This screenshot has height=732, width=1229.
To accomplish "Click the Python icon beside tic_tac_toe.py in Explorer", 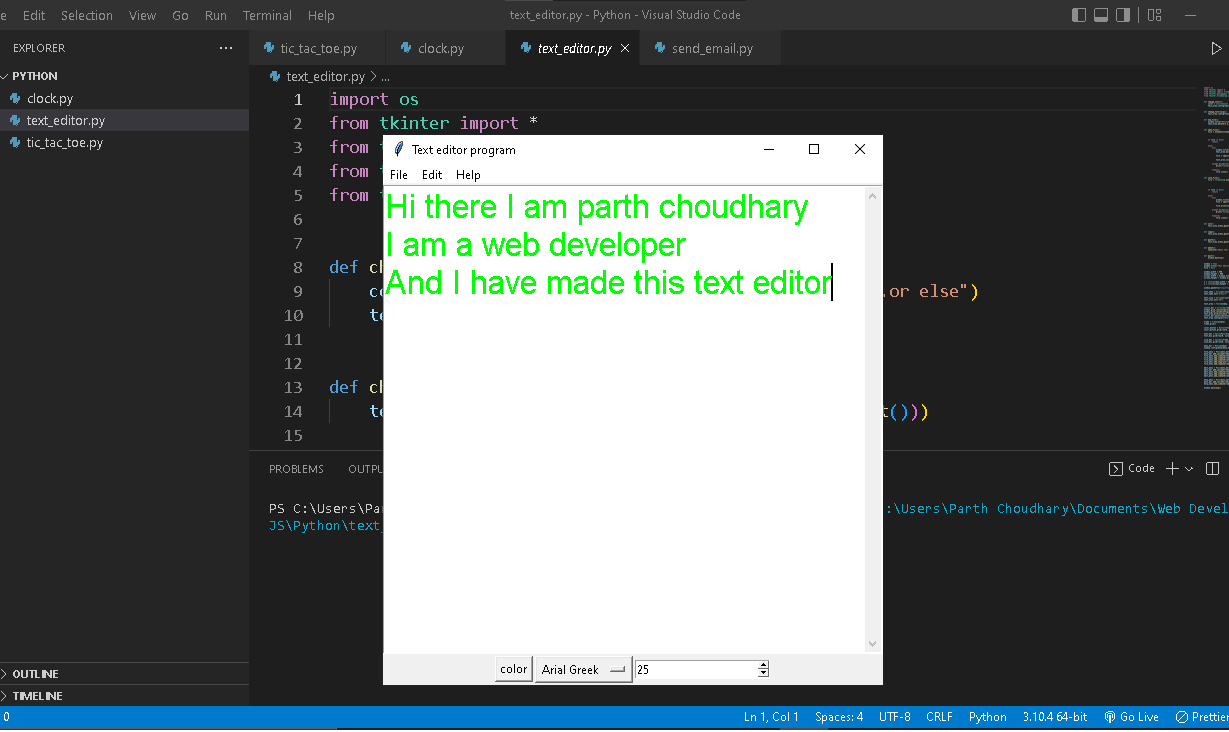I will coord(16,143).
